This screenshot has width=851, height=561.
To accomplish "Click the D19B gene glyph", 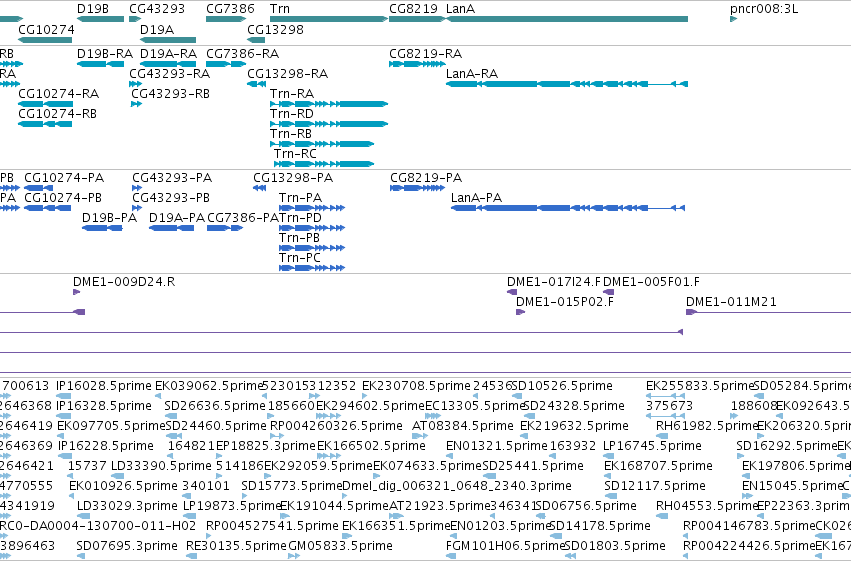I will tap(100, 19).
